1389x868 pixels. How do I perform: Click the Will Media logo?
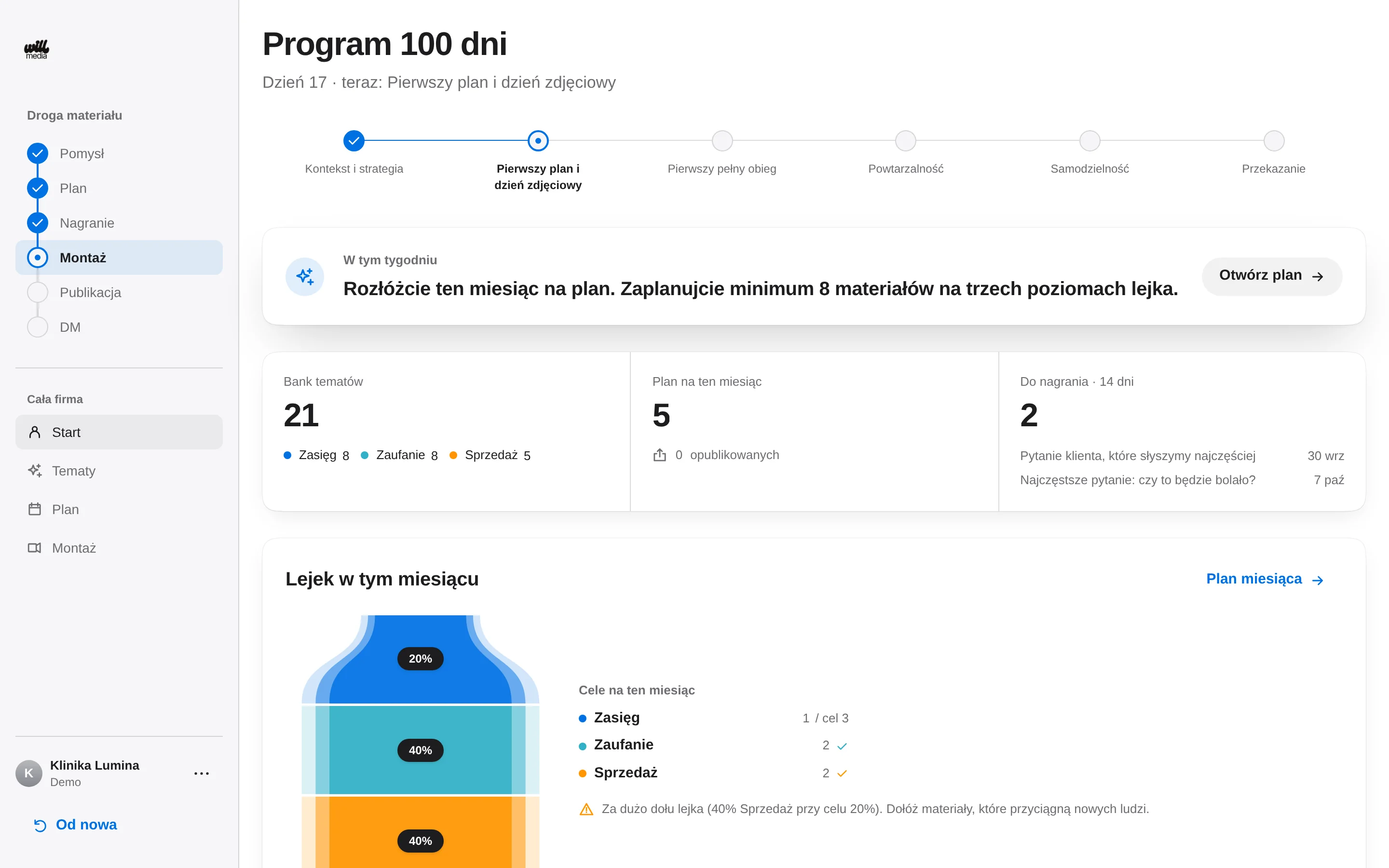36,49
